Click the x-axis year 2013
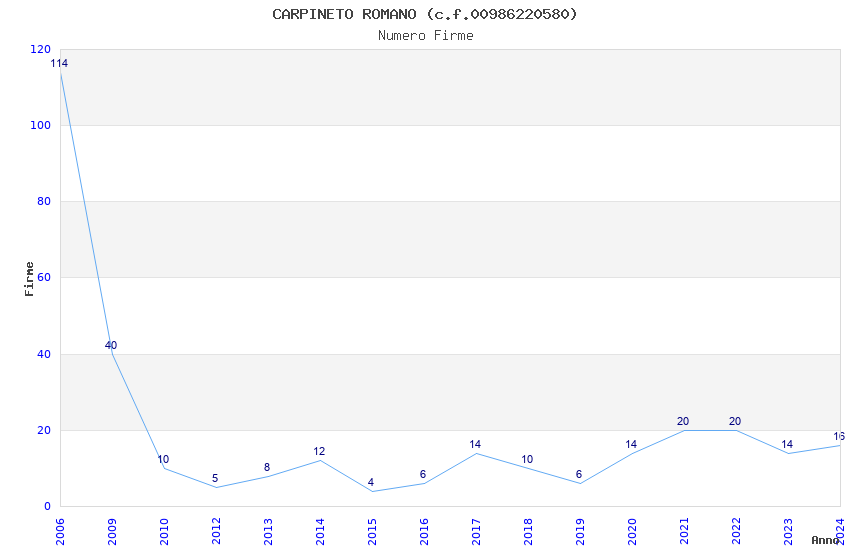Image resolution: width=850 pixels, height=550 pixels. (268, 532)
